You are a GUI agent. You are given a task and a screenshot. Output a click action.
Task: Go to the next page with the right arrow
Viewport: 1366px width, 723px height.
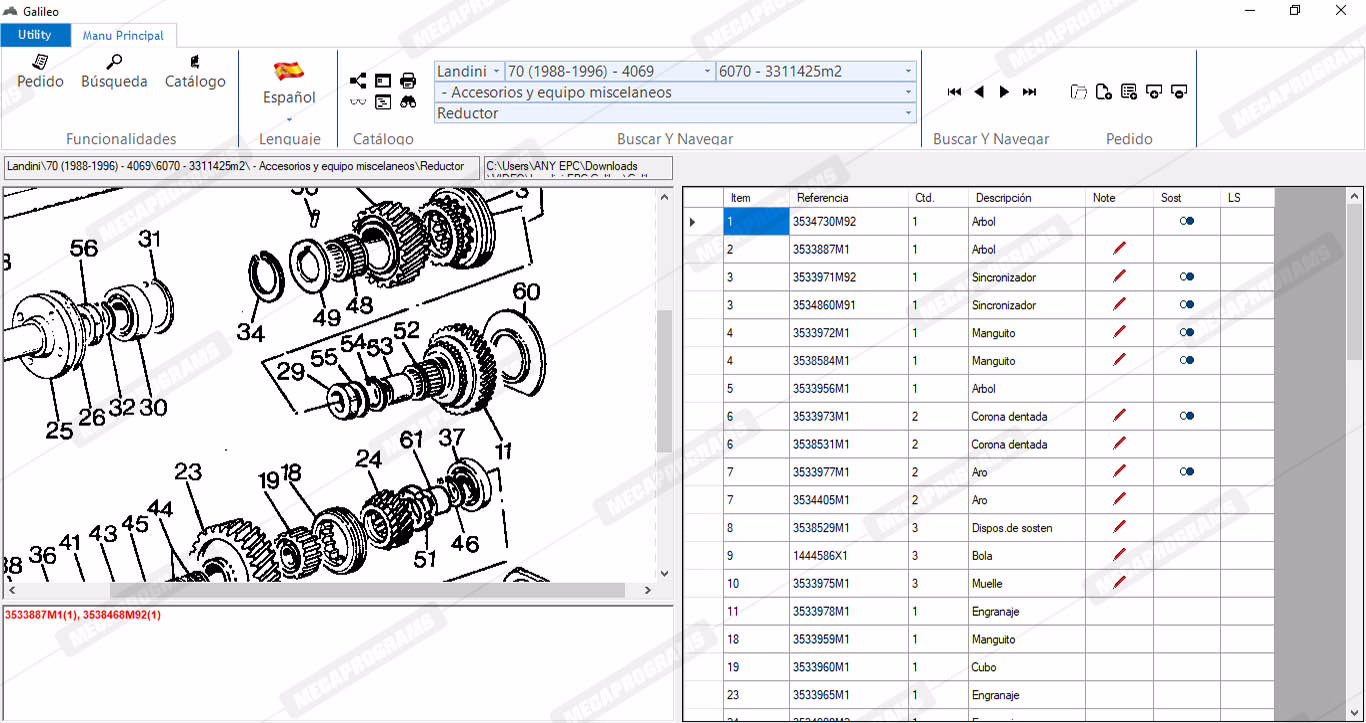pyautogui.click(x=1004, y=92)
